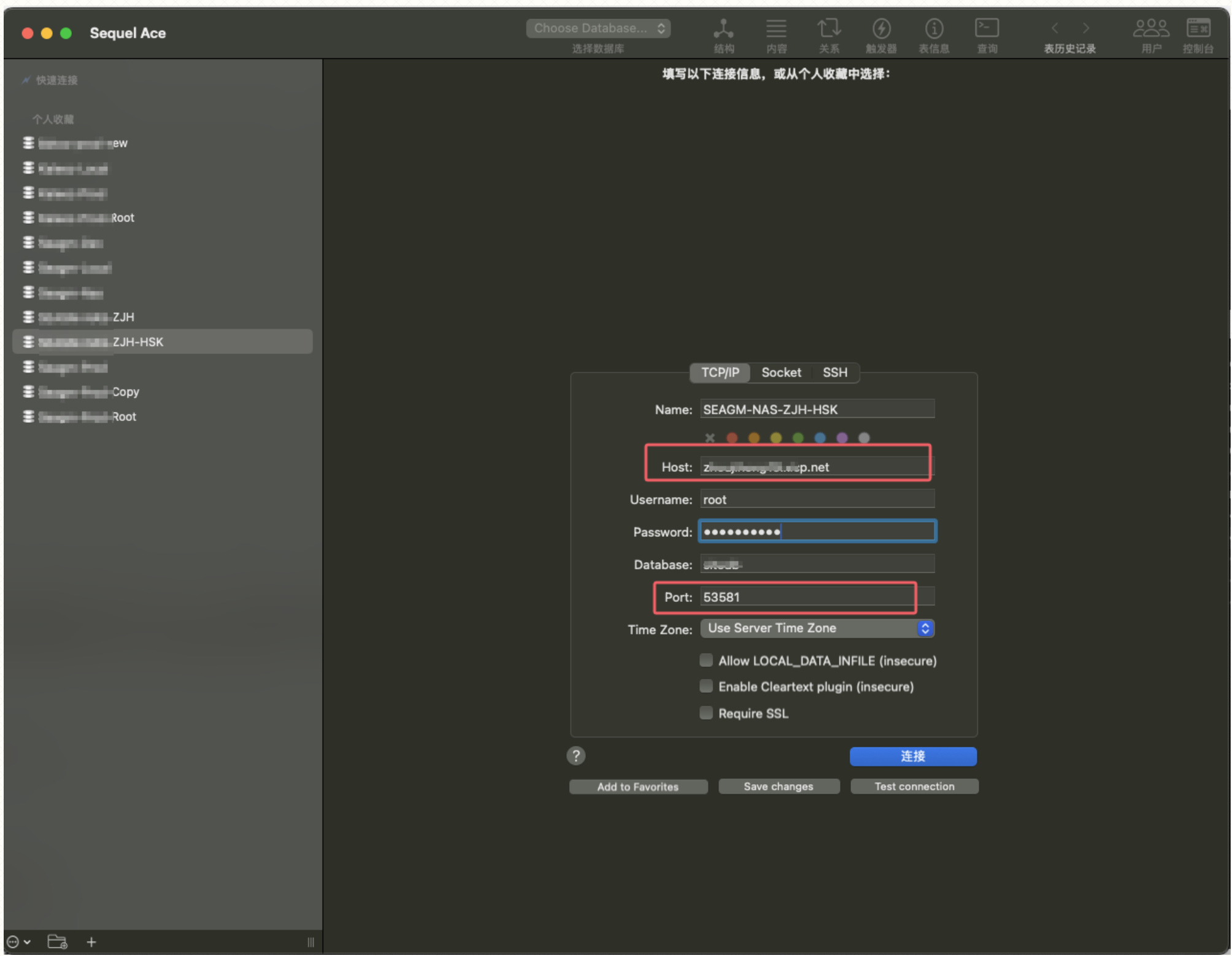This screenshot has width=1232, height=956.
Task: Click the Username field containing root
Action: pyautogui.click(x=817, y=499)
